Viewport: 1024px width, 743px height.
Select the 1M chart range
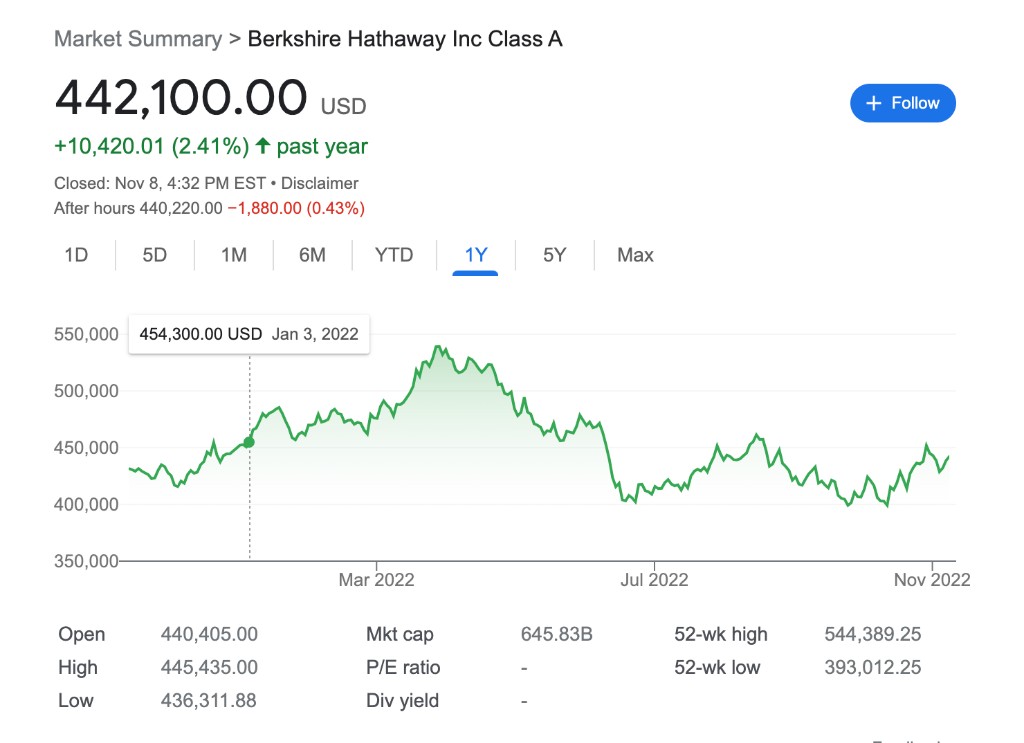(234, 255)
